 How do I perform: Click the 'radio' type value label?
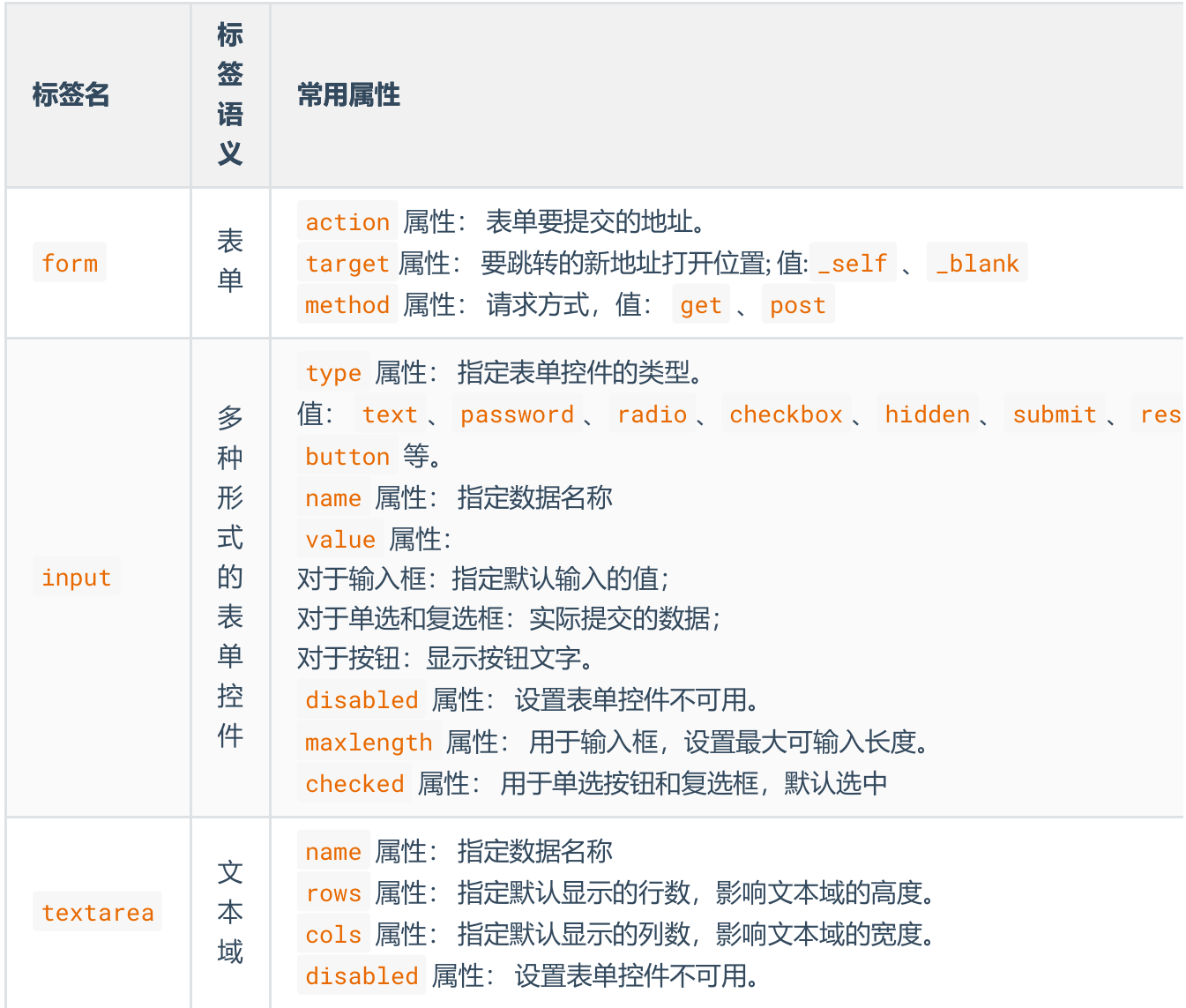click(x=652, y=414)
